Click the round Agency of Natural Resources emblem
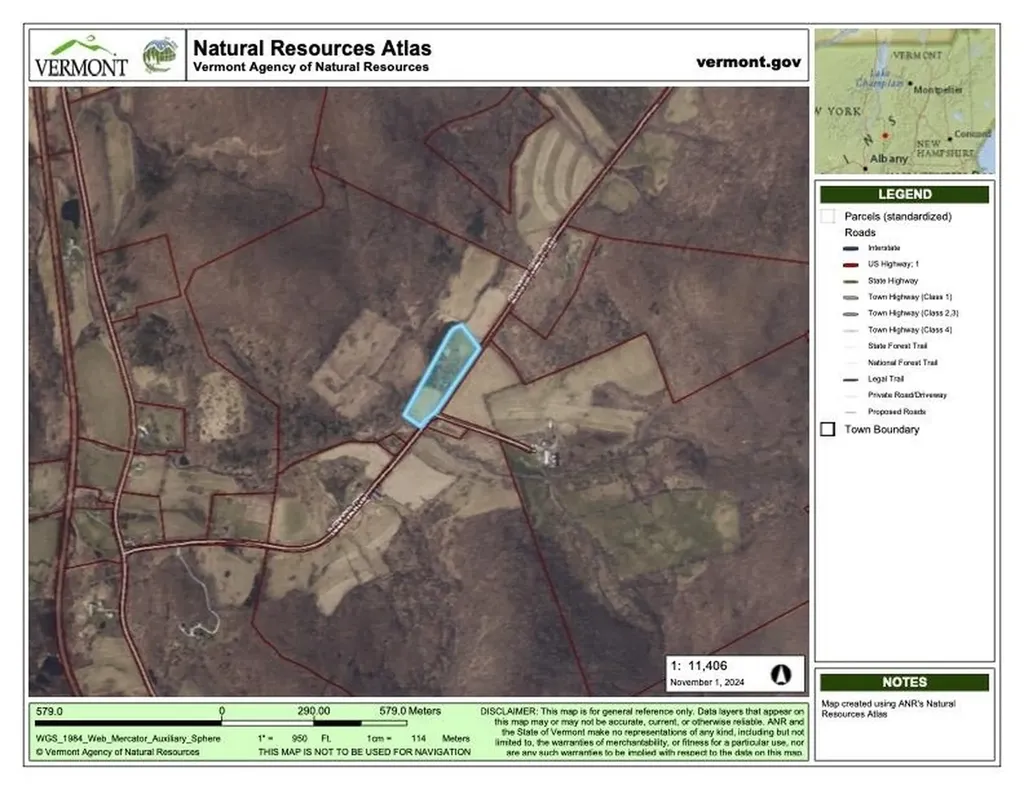The image size is (1024, 790). click(159, 56)
